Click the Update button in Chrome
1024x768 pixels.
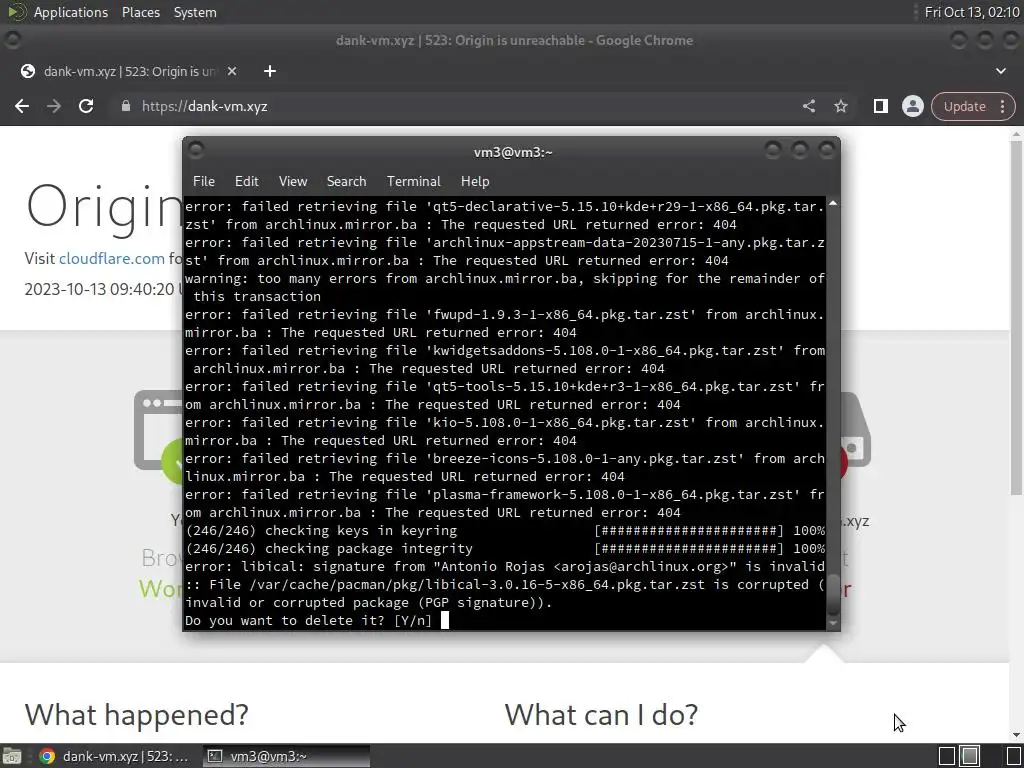[x=965, y=106]
